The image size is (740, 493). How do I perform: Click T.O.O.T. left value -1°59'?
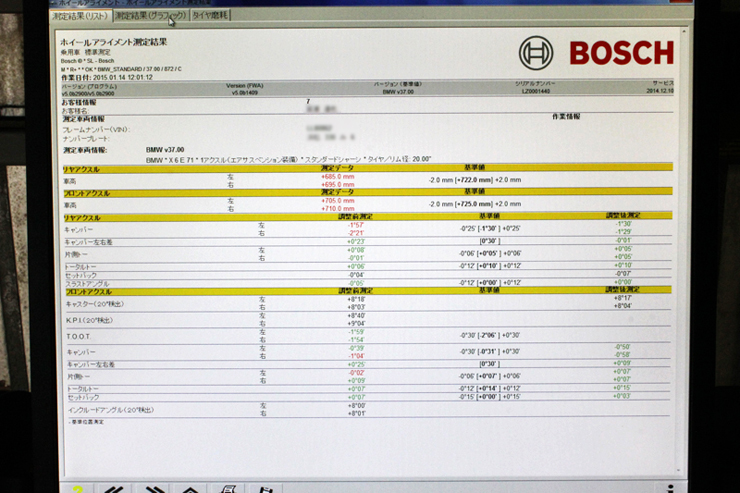(356, 332)
